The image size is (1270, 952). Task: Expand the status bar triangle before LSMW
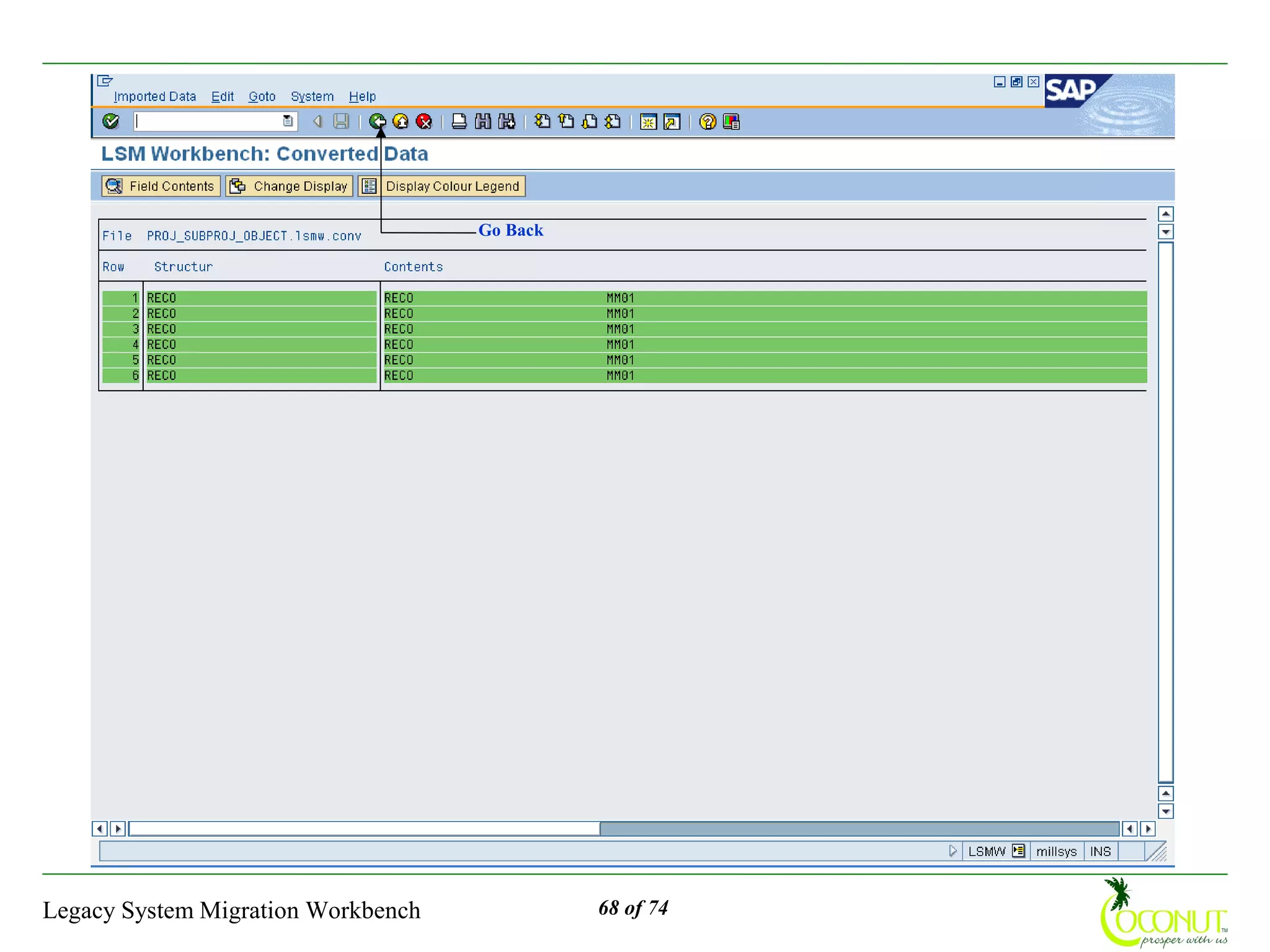coord(952,851)
